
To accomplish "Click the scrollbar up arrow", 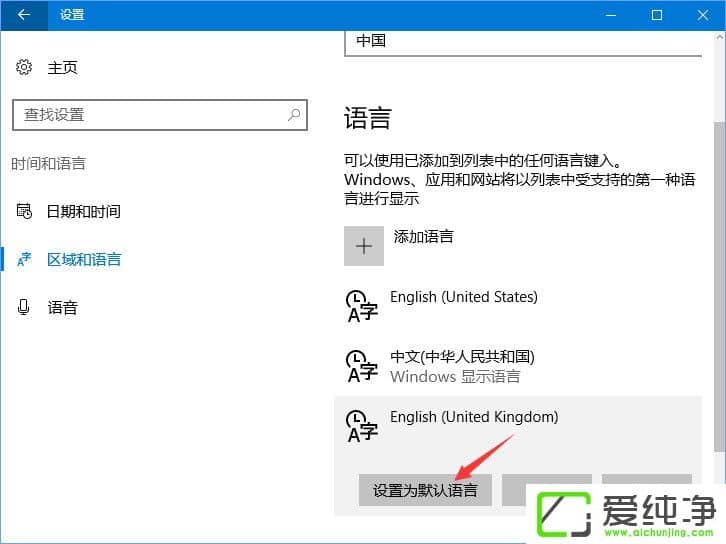I will pos(720,37).
